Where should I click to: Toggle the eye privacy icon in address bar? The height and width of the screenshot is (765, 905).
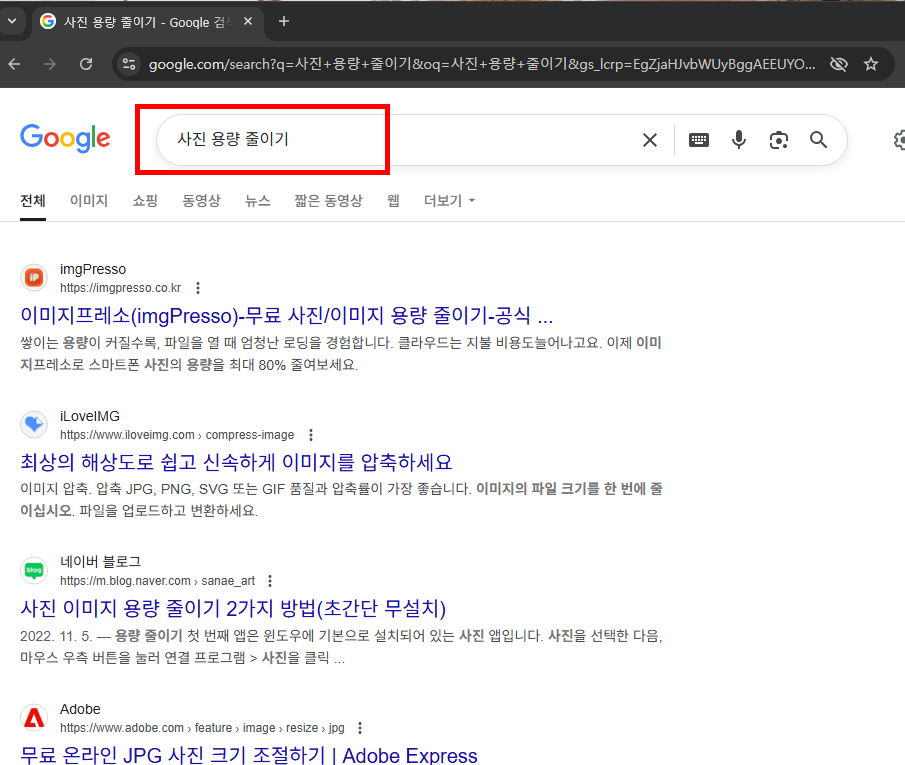pos(839,62)
